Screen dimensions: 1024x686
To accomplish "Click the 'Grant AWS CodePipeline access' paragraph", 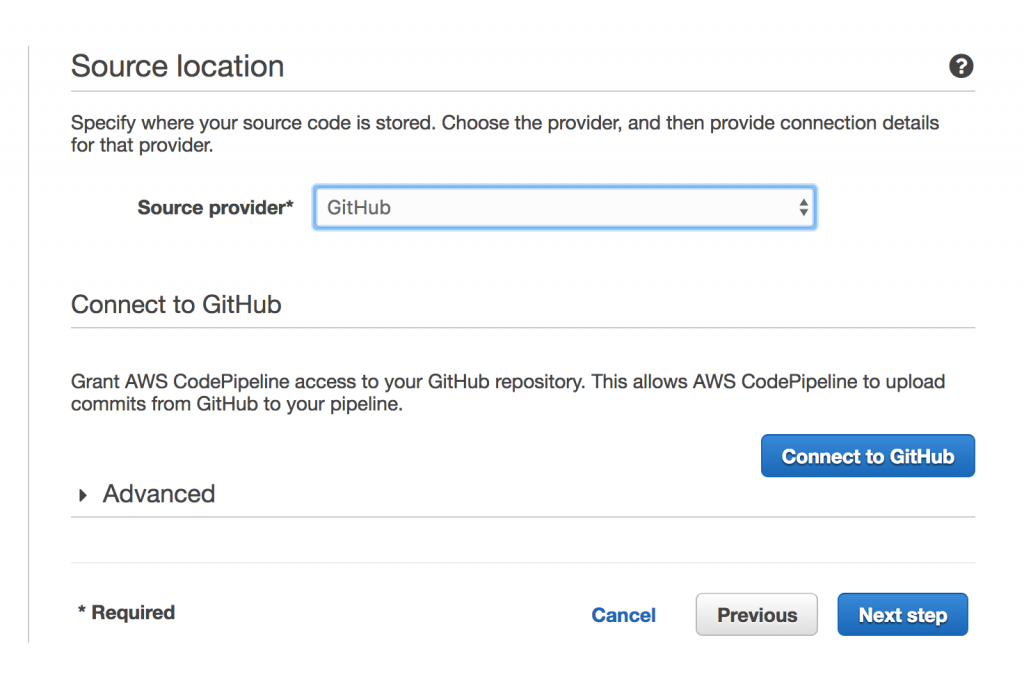I will tap(507, 393).
